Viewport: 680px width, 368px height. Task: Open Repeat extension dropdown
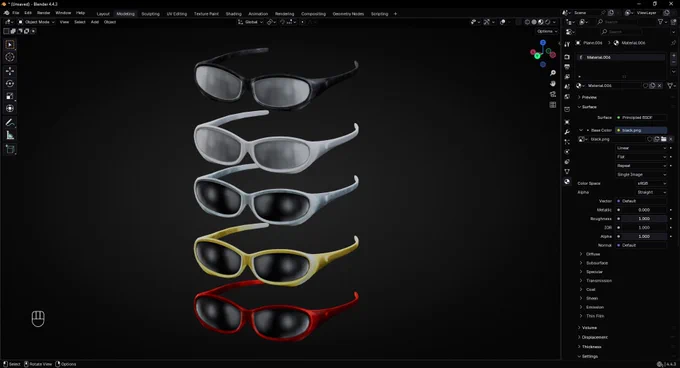tap(641, 166)
